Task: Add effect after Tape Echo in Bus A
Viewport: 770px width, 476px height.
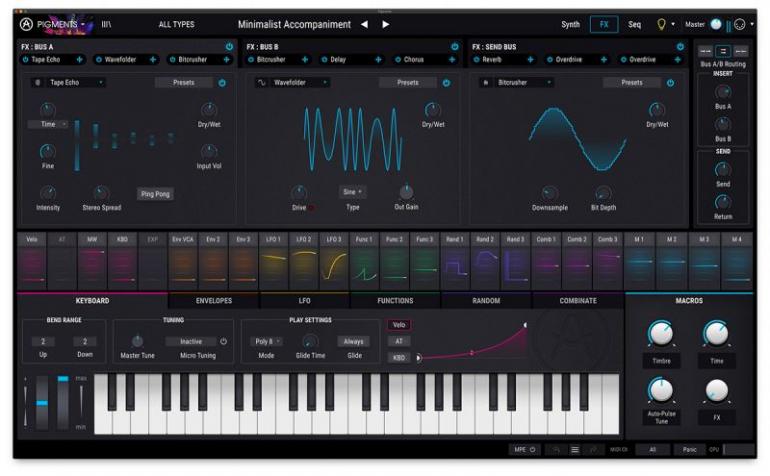Action: pos(79,59)
